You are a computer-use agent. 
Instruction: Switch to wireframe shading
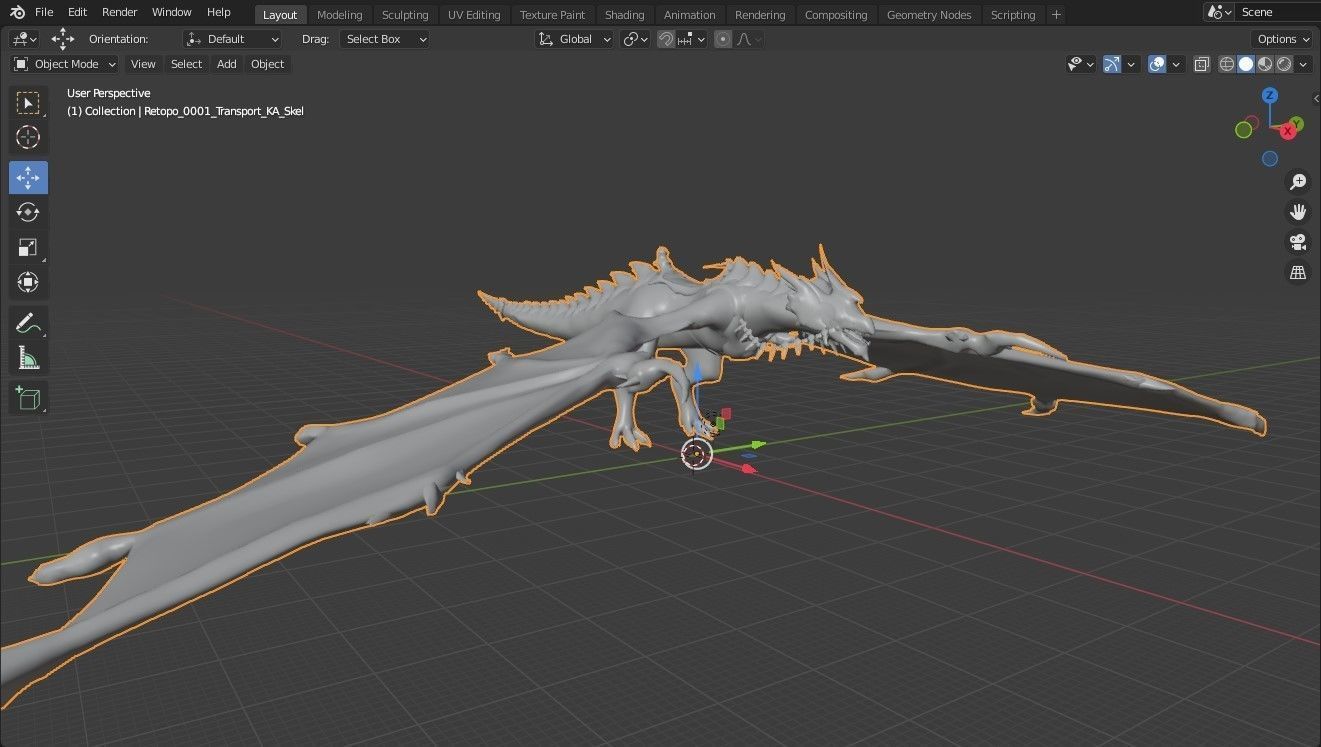click(1227, 64)
